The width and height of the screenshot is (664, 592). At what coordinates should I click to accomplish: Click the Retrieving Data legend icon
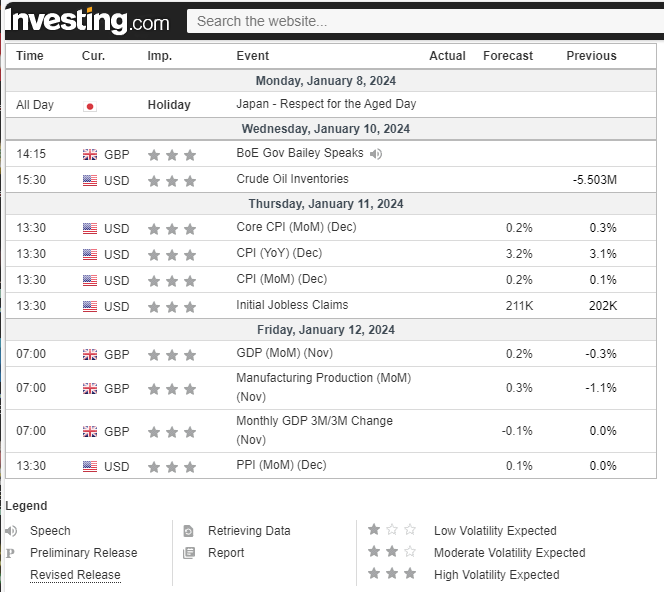(x=188, y=531)
